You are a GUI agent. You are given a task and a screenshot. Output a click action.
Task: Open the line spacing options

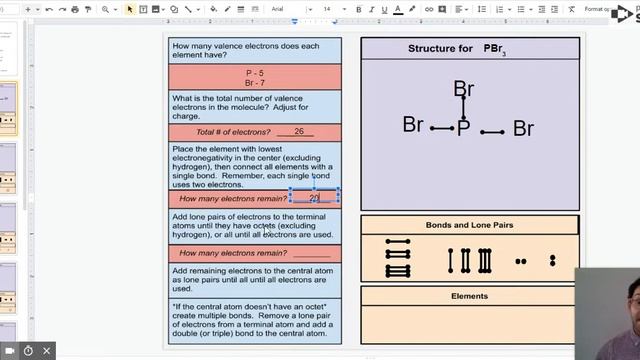click(x=482, y=9)
